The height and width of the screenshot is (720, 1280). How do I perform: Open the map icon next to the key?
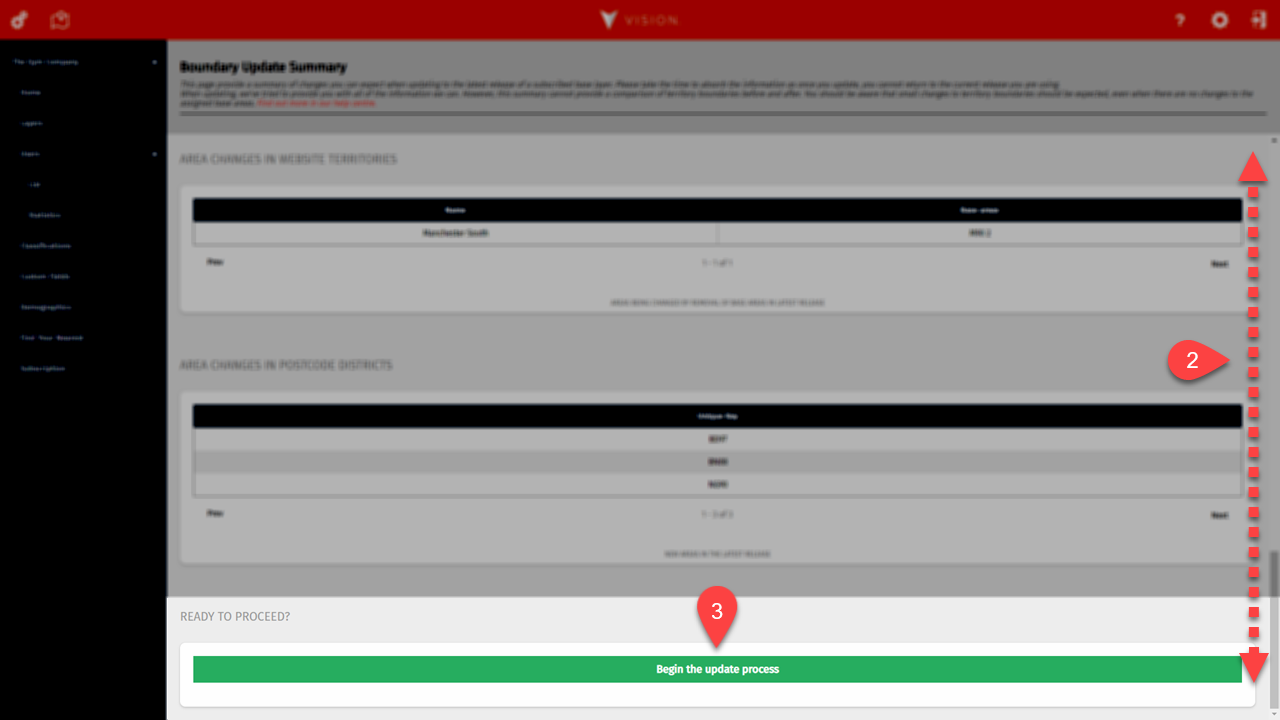pyautogui.click(x=61, y=20)
